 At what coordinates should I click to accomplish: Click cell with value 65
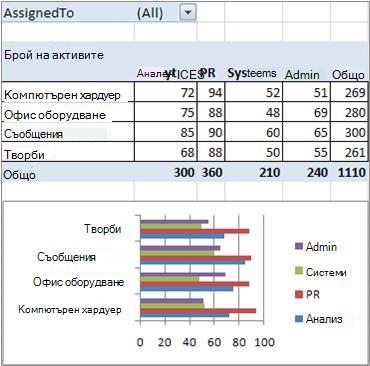click(x=306, y=132)
